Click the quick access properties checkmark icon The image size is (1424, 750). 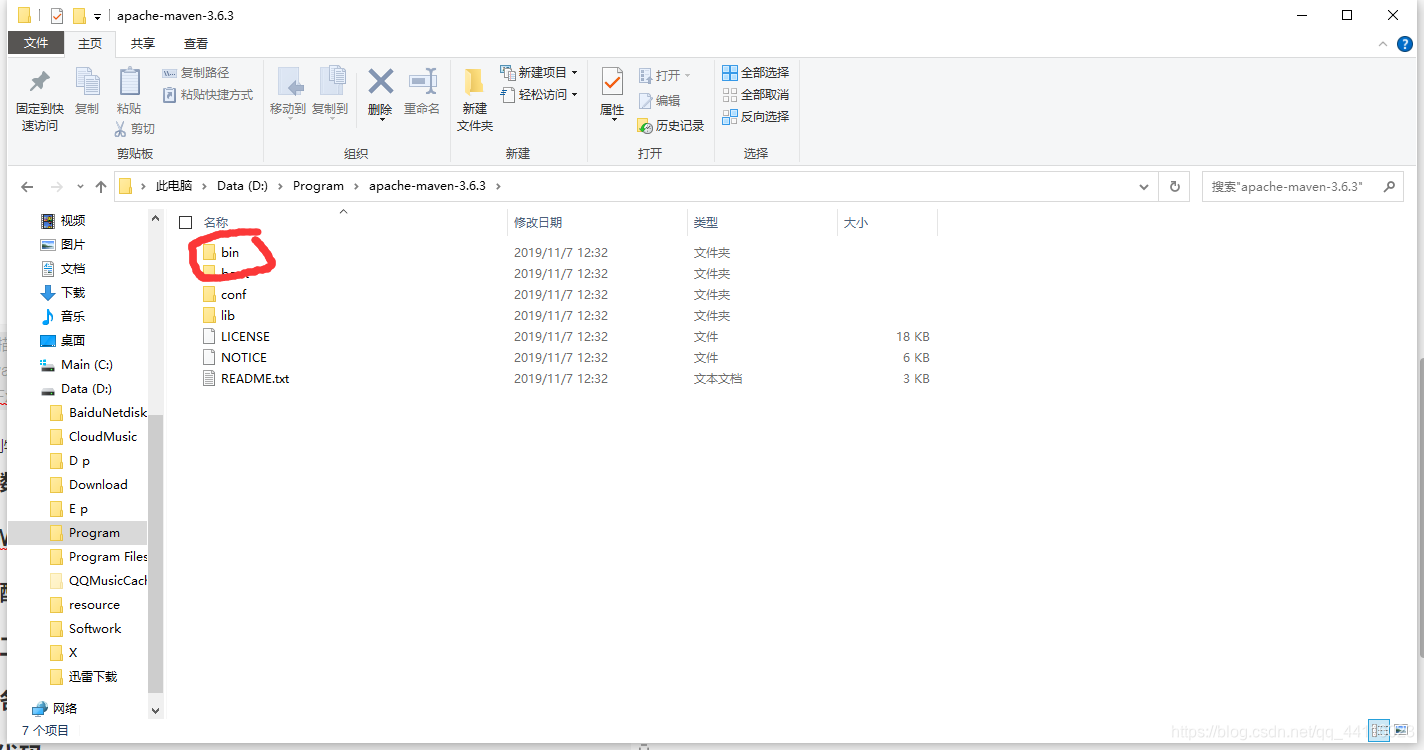point(57,16)
